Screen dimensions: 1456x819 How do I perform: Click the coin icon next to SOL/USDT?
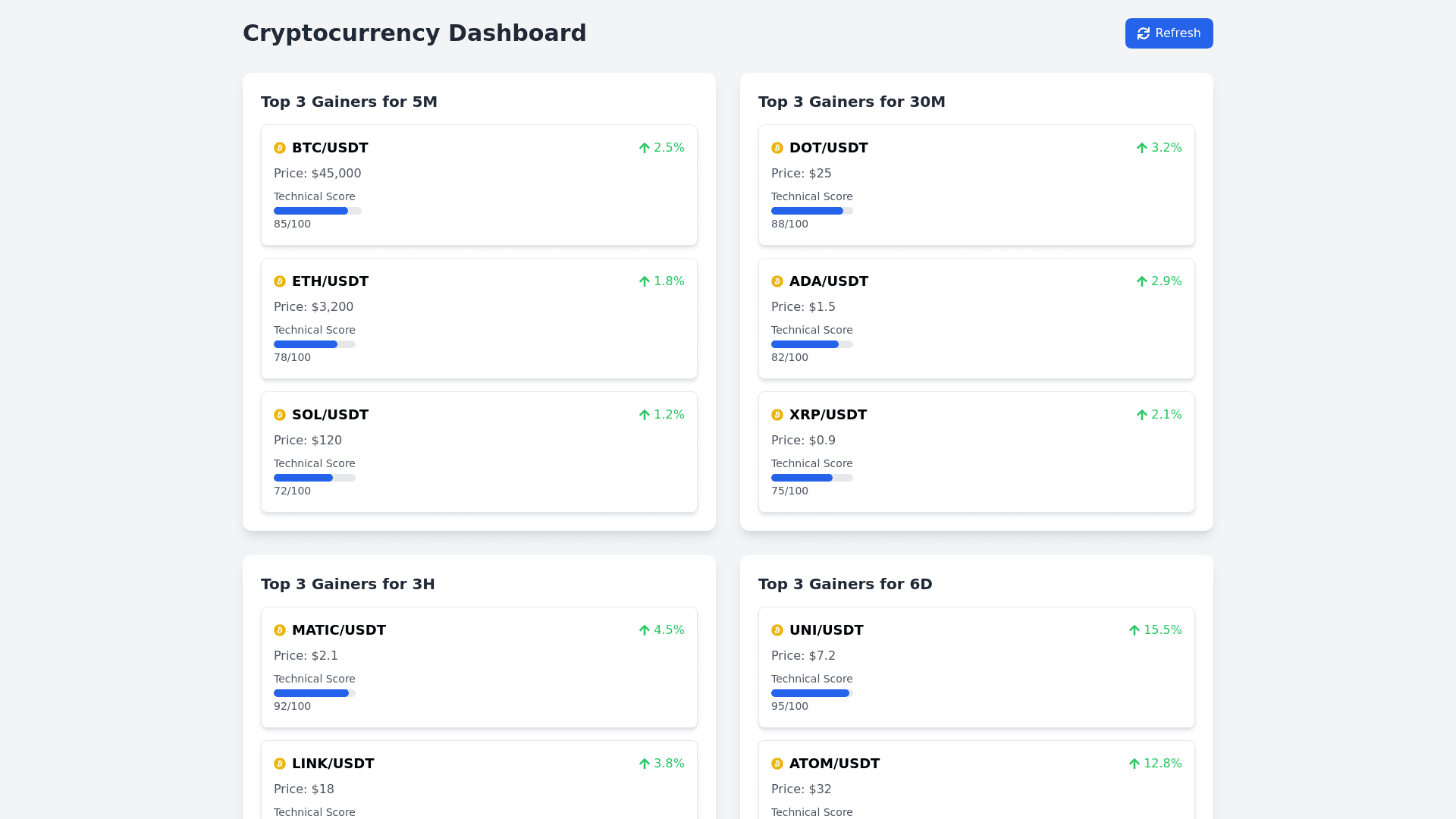(x=280, y=415)
